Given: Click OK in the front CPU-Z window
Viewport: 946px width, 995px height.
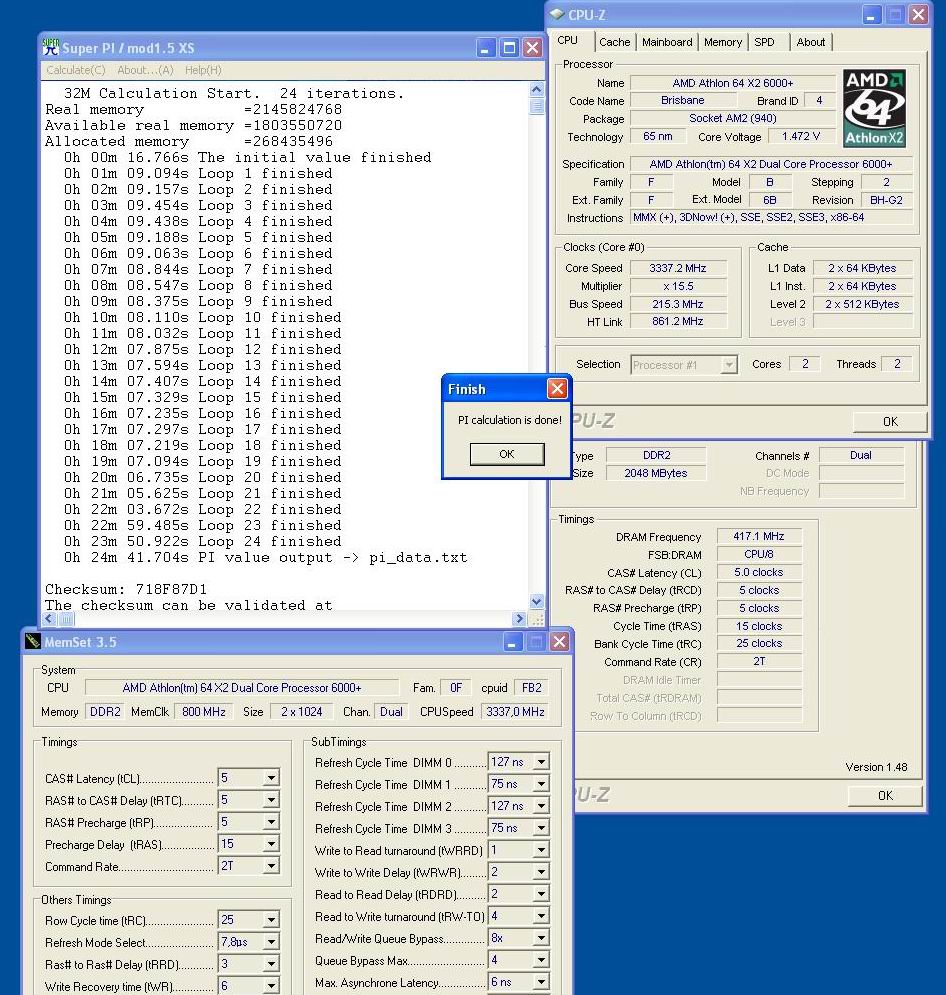Looking at the screenshot, I should click(890, 422).
